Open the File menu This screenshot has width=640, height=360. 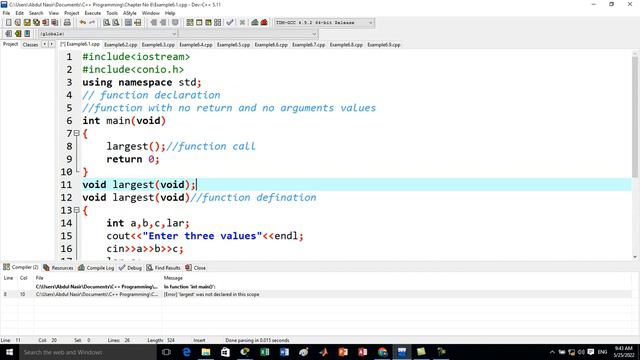click(7, 13)
